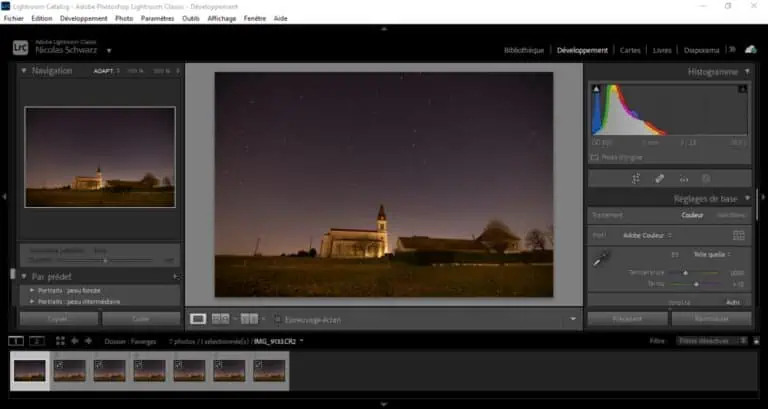Show secondary window display option 2

(37, 341)
